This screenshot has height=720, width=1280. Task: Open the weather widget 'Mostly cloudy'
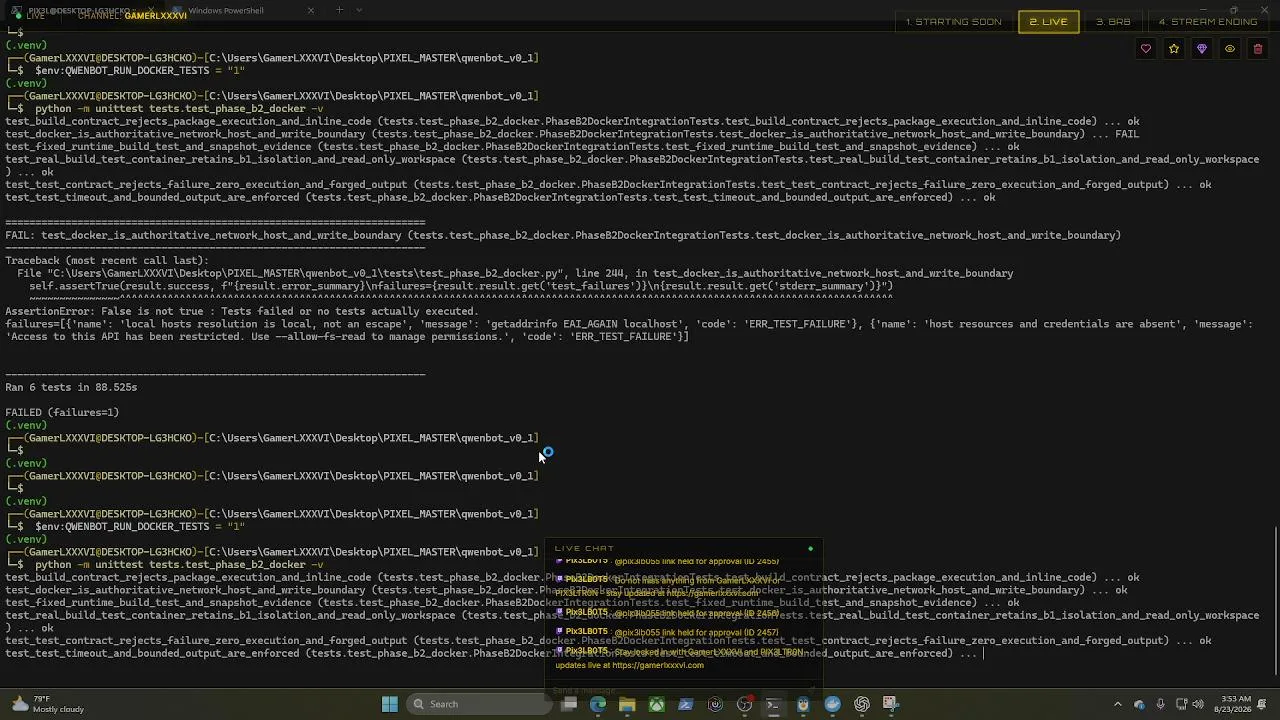pos(50,704)
